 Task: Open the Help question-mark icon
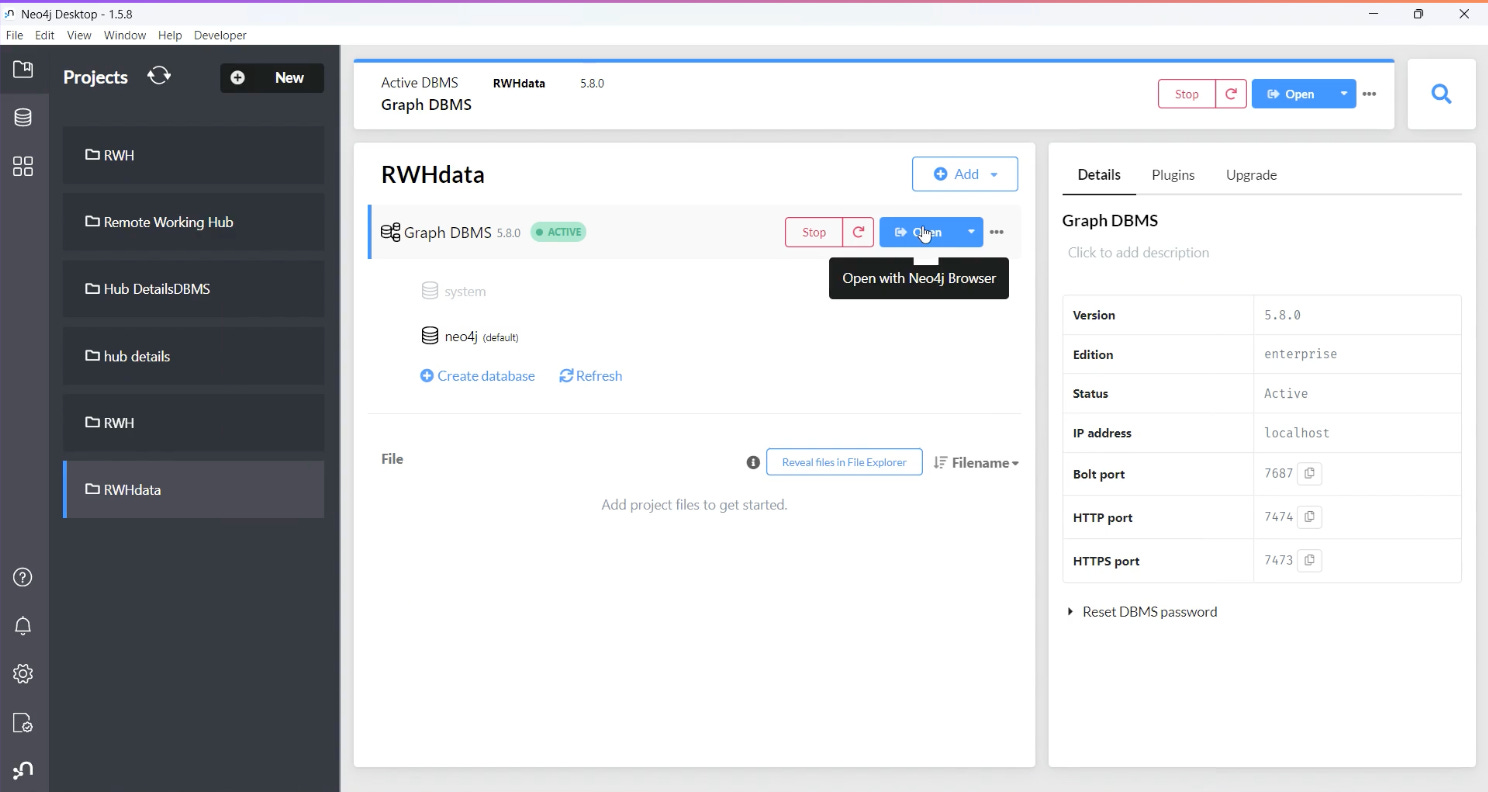coord(23,577)
